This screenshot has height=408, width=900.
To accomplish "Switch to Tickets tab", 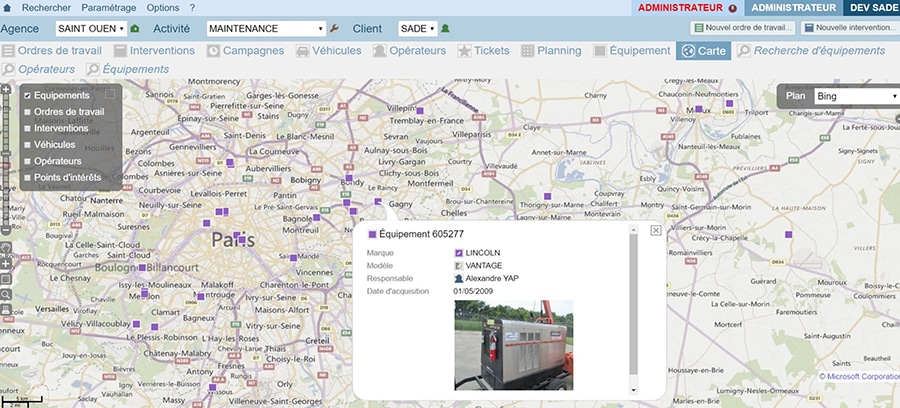I will pos(483,50).
